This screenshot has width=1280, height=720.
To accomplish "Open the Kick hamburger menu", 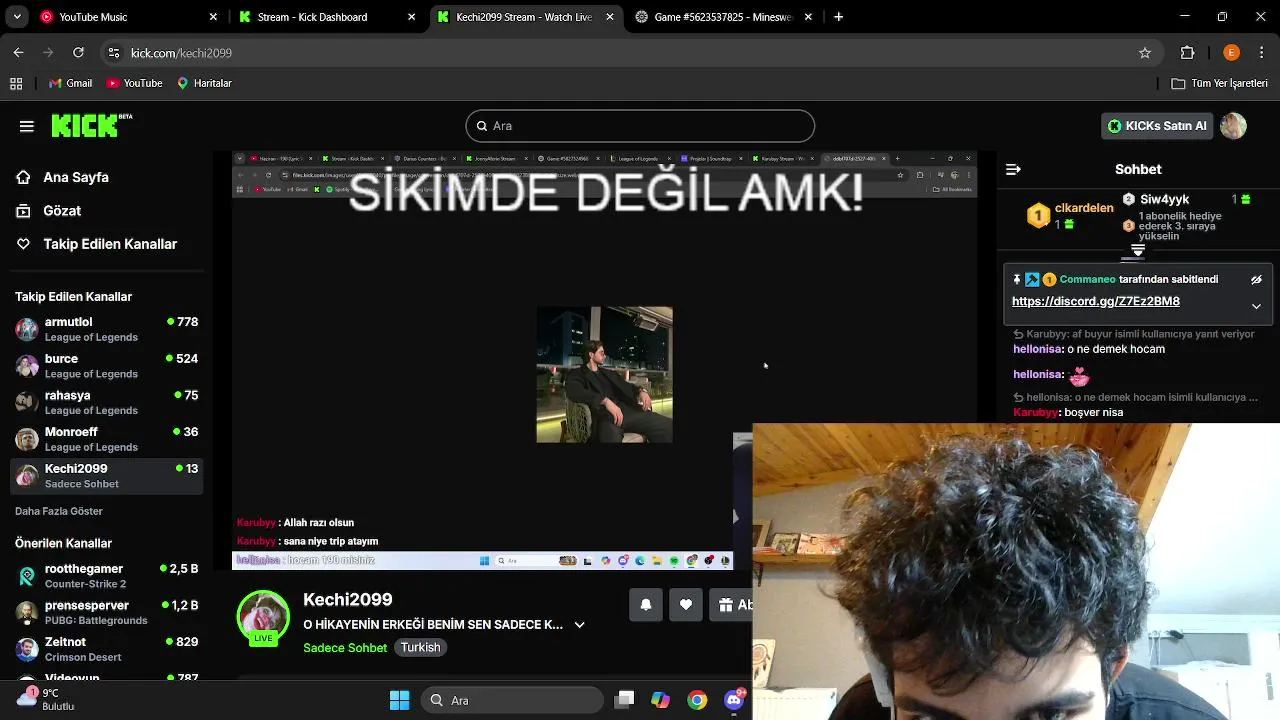I will coord(27,126).
